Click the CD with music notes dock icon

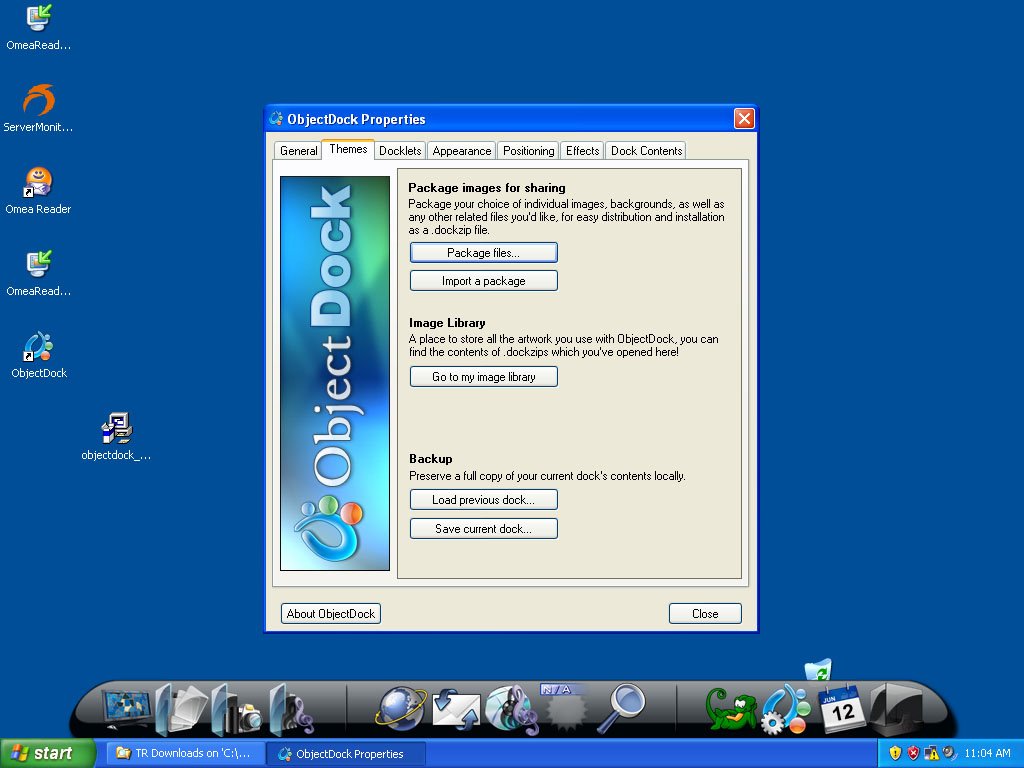[x=512, y=709]
